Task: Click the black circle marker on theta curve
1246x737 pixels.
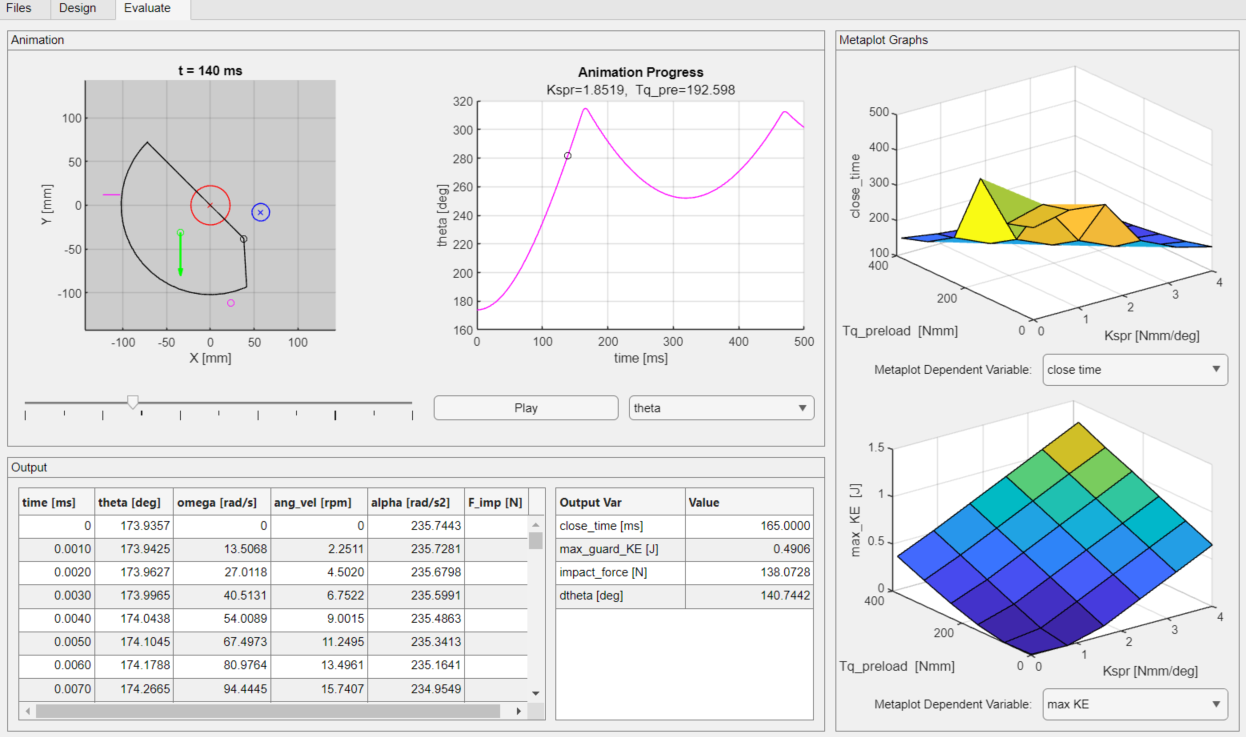Action: 567,156
